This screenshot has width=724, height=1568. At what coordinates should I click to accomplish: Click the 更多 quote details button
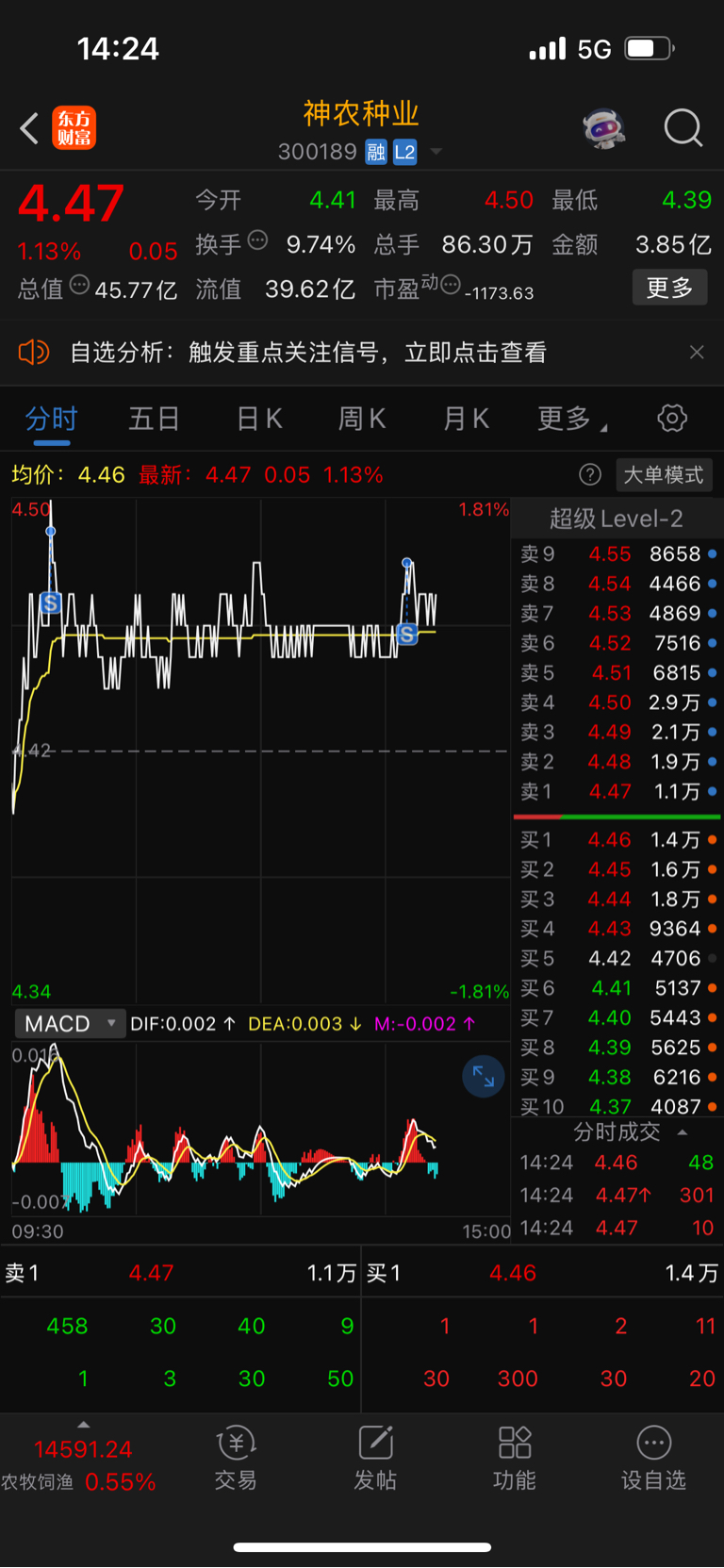coord(669,288)
